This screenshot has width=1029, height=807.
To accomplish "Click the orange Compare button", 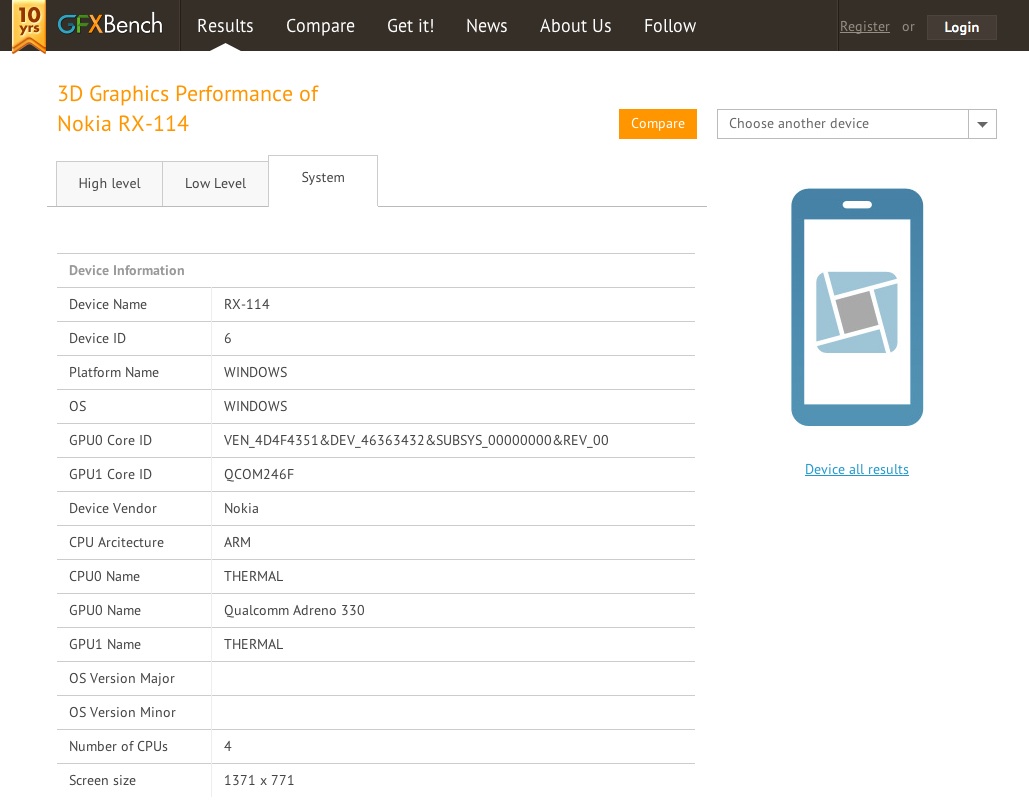I will point(657,124).
